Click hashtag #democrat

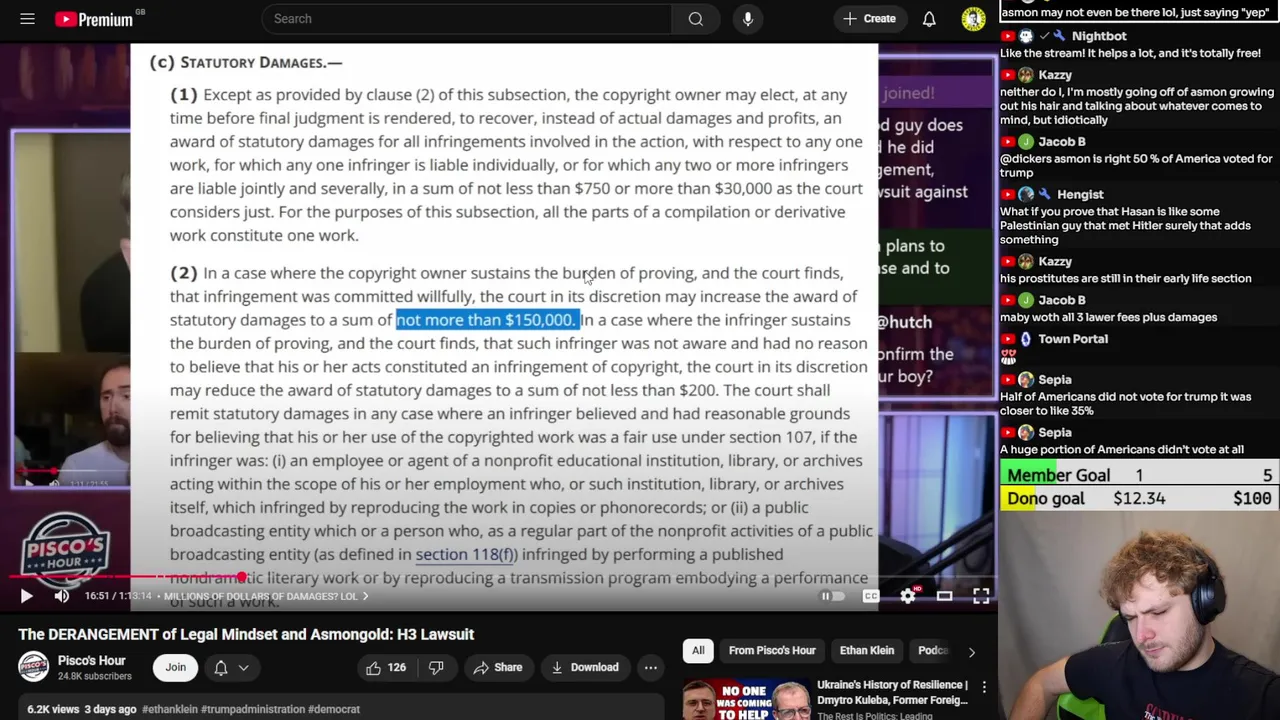334,709
